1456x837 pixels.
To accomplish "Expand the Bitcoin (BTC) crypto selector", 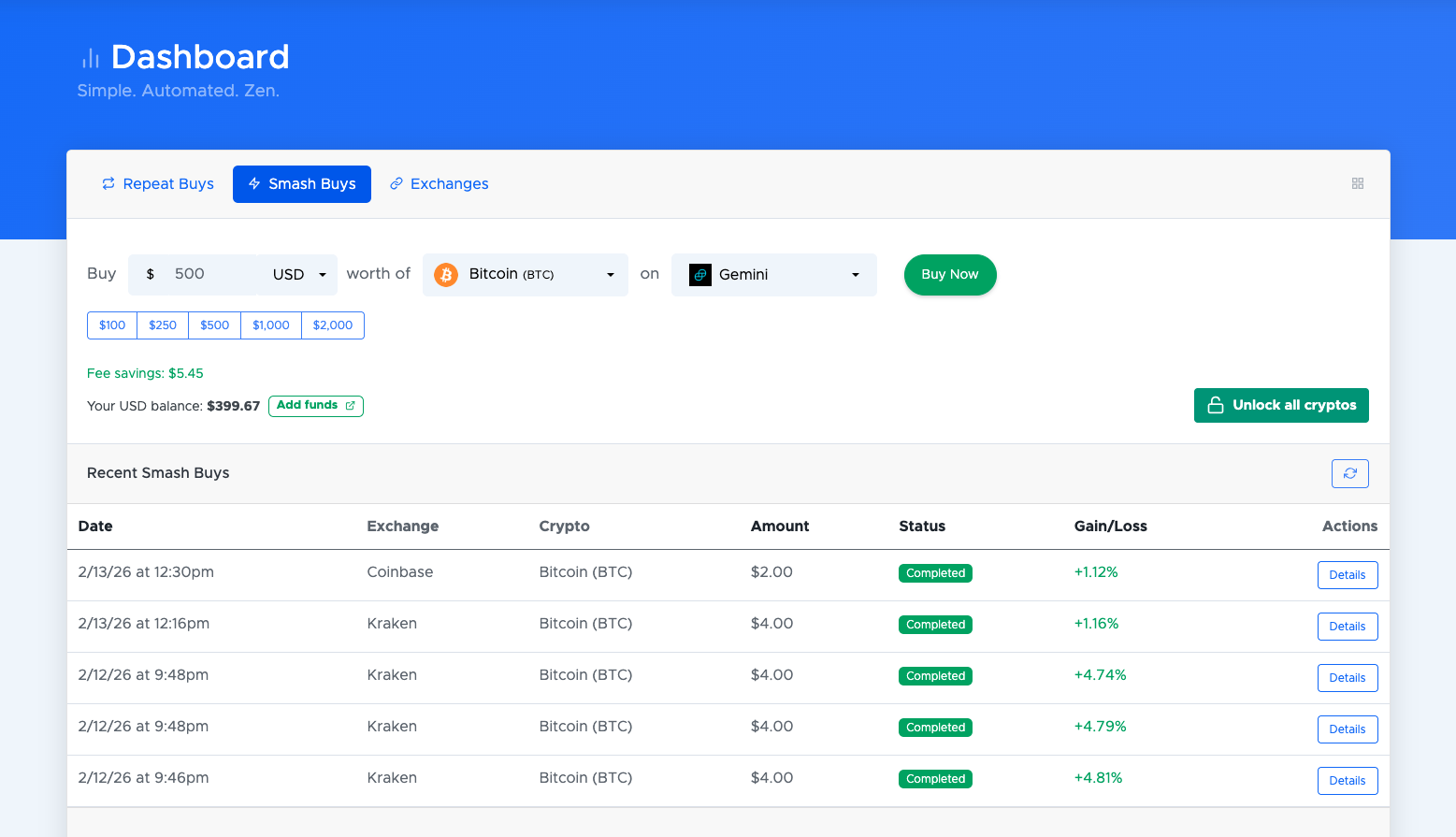I will pos(526,275).
